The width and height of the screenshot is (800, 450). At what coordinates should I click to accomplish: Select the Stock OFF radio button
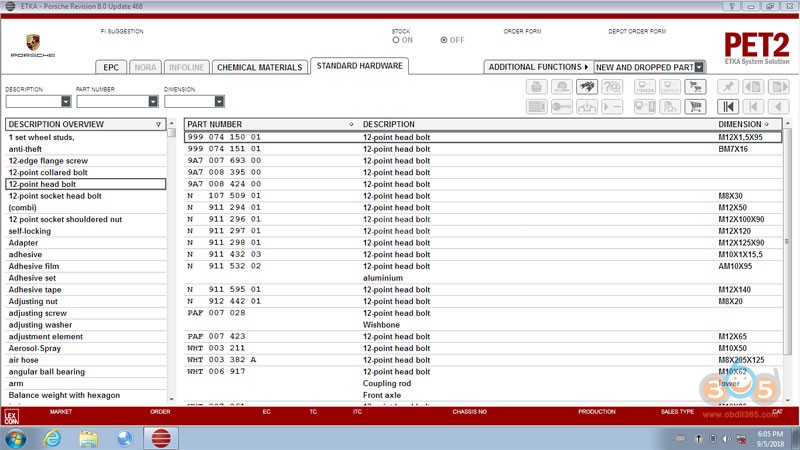click(444, 40)
